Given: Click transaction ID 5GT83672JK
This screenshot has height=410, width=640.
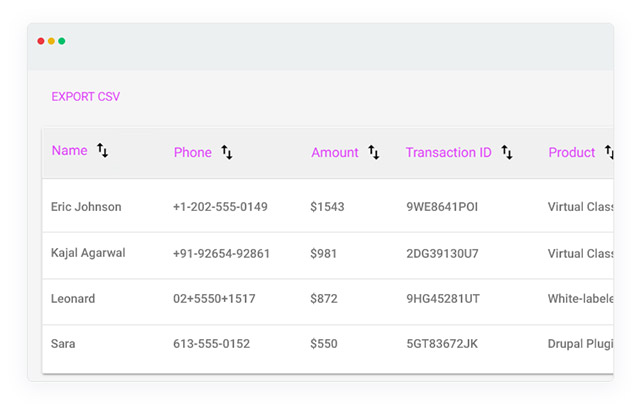Looking at the screenshot, I should coord(442,344).
